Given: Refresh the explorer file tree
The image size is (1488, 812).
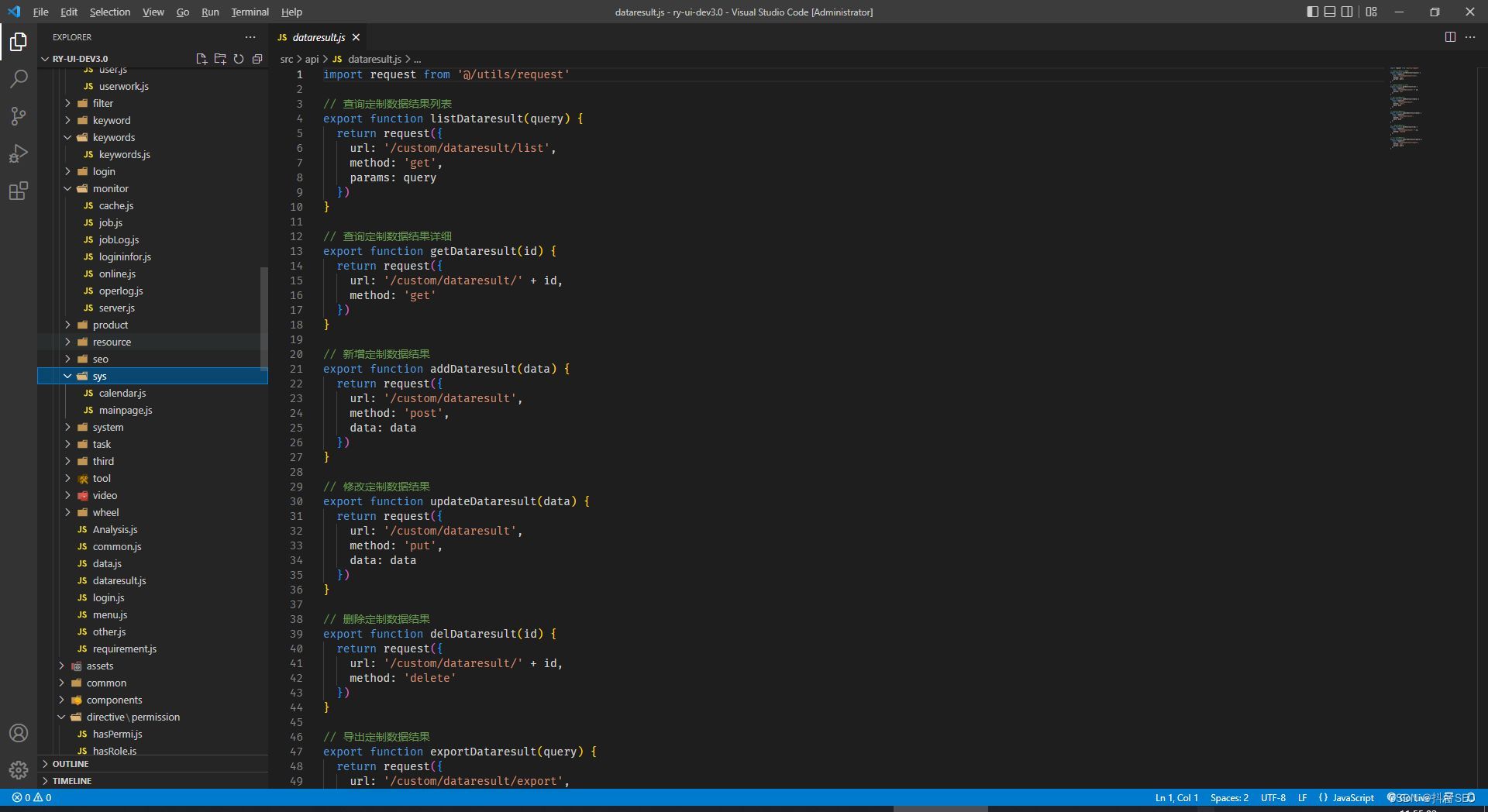Looking at the screenshot, I should [239, 59].
